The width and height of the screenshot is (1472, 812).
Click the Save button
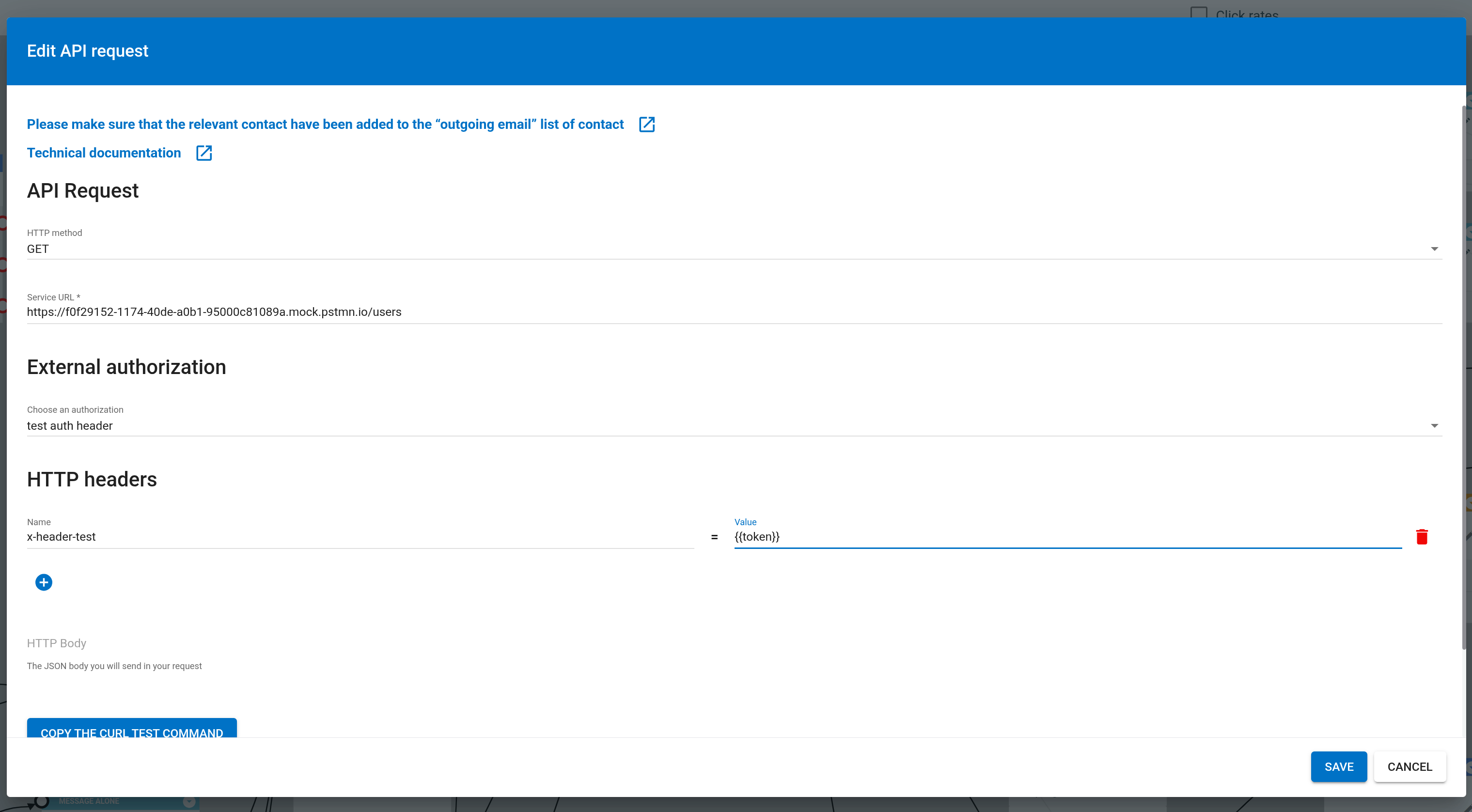click(x=1338, y=767)
